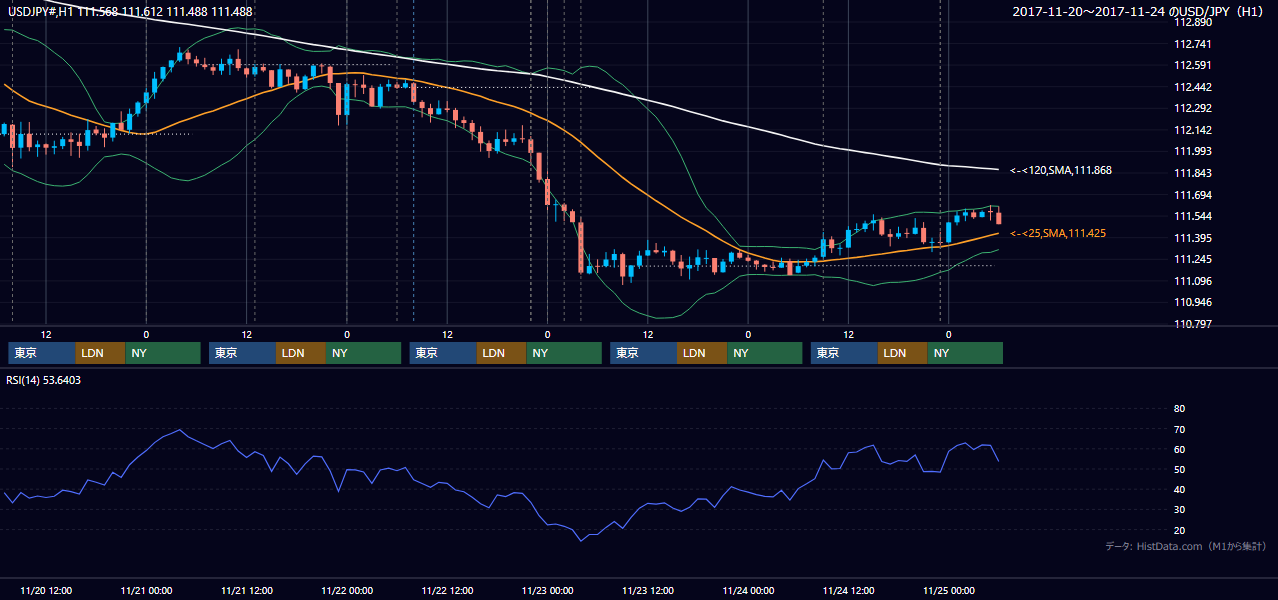This screenshot has height=600, width=1278.
Task: Click the 25,SMA,111.425 label
Action: click(x=1058, y=233)
